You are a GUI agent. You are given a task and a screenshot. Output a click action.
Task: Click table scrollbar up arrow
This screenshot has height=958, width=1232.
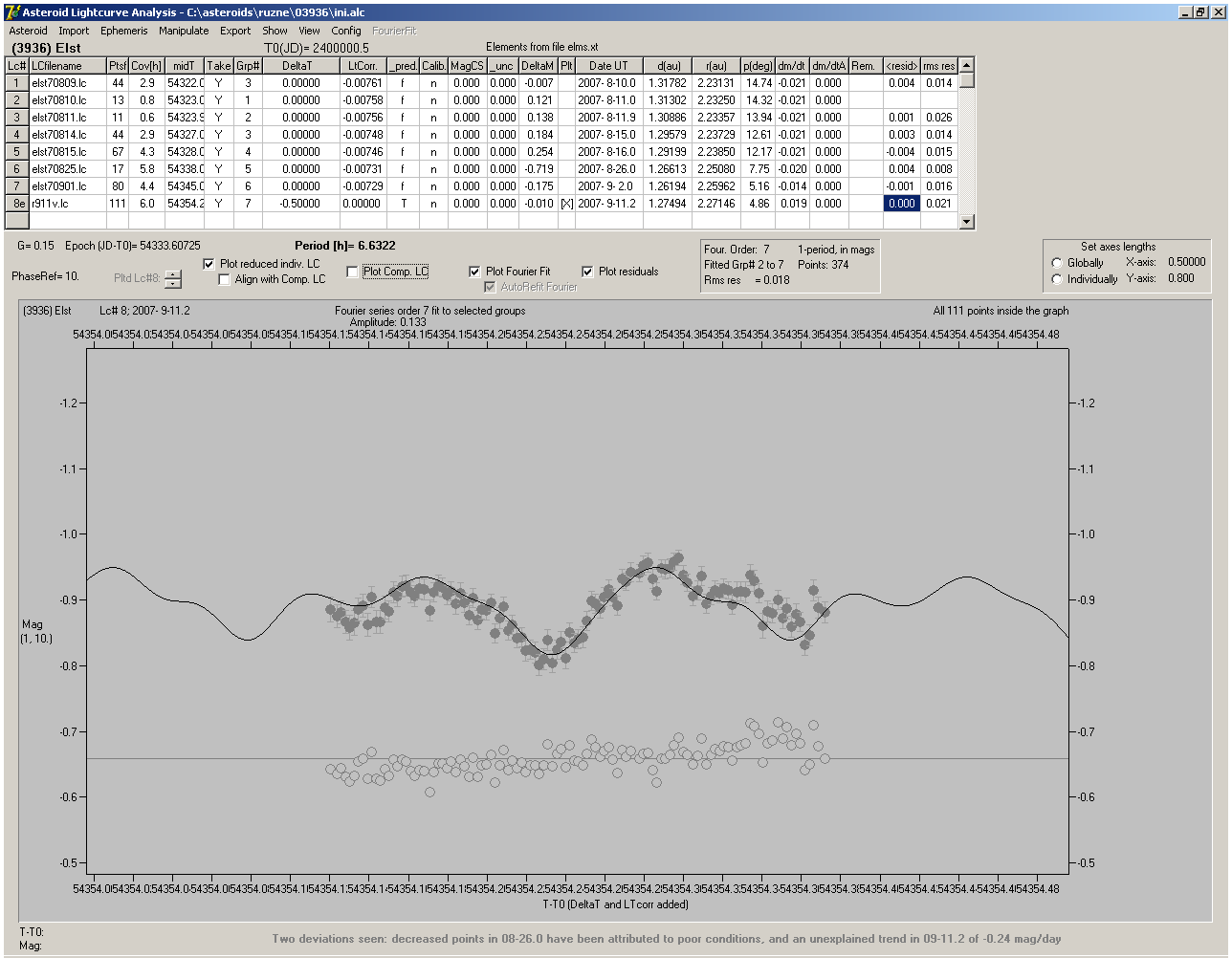tap(966, 65)
